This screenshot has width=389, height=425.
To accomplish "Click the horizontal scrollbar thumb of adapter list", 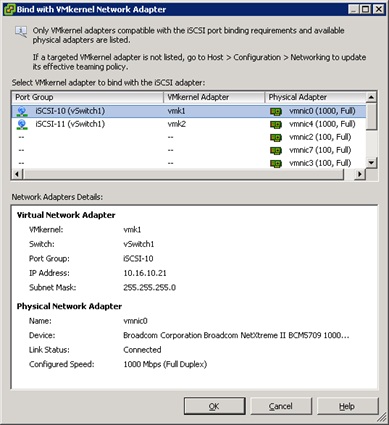I will click(x=183, y=174).
